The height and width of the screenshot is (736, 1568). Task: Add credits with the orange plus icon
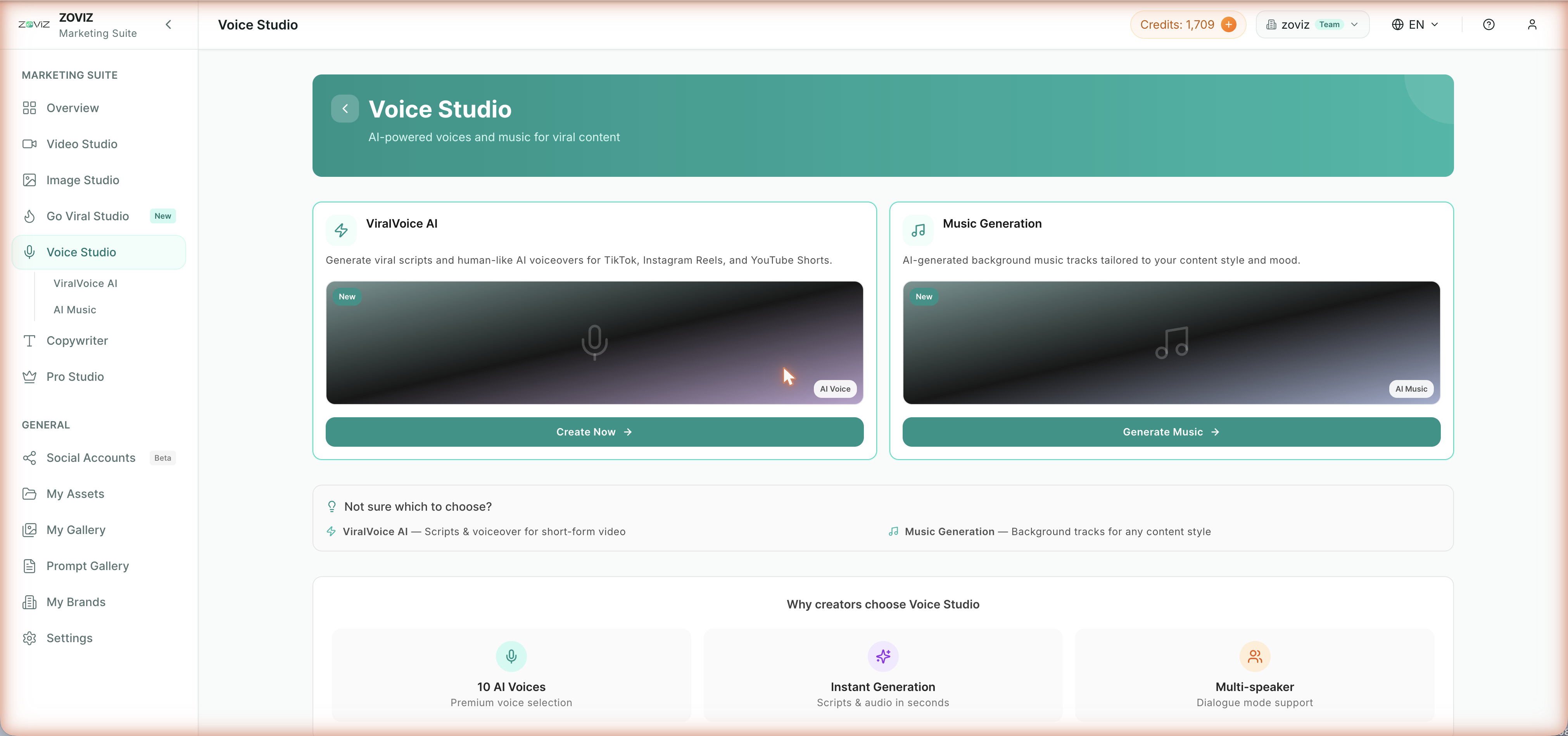[1229, 24]
